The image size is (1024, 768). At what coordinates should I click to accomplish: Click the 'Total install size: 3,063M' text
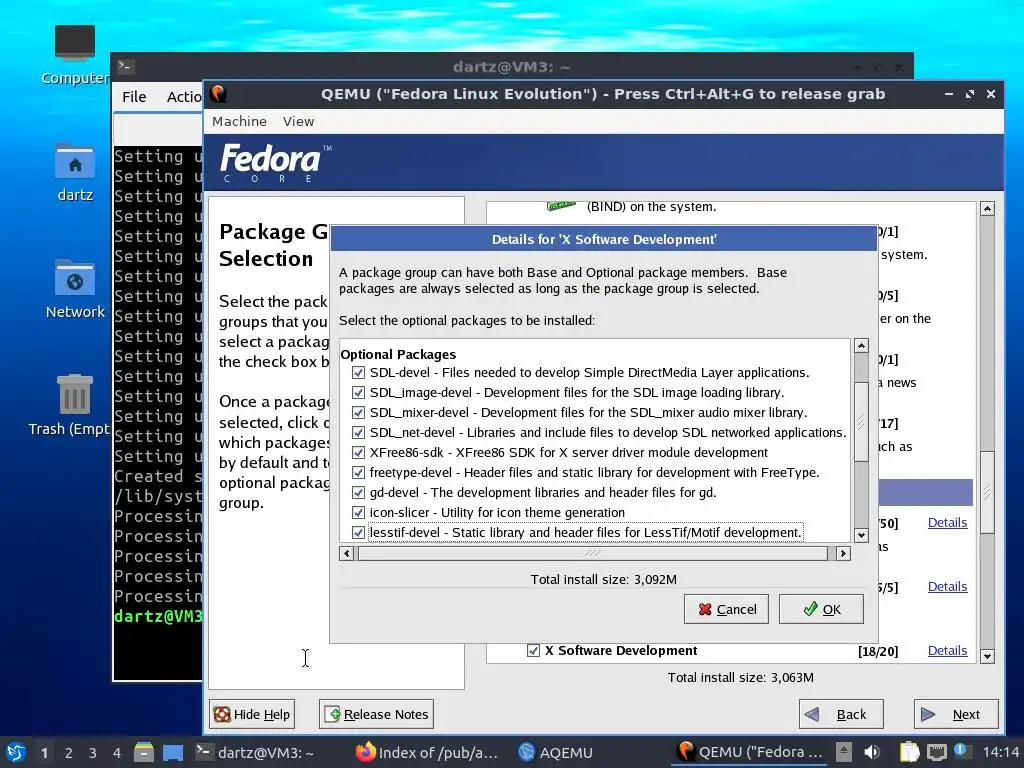click(x=740, y=678)
